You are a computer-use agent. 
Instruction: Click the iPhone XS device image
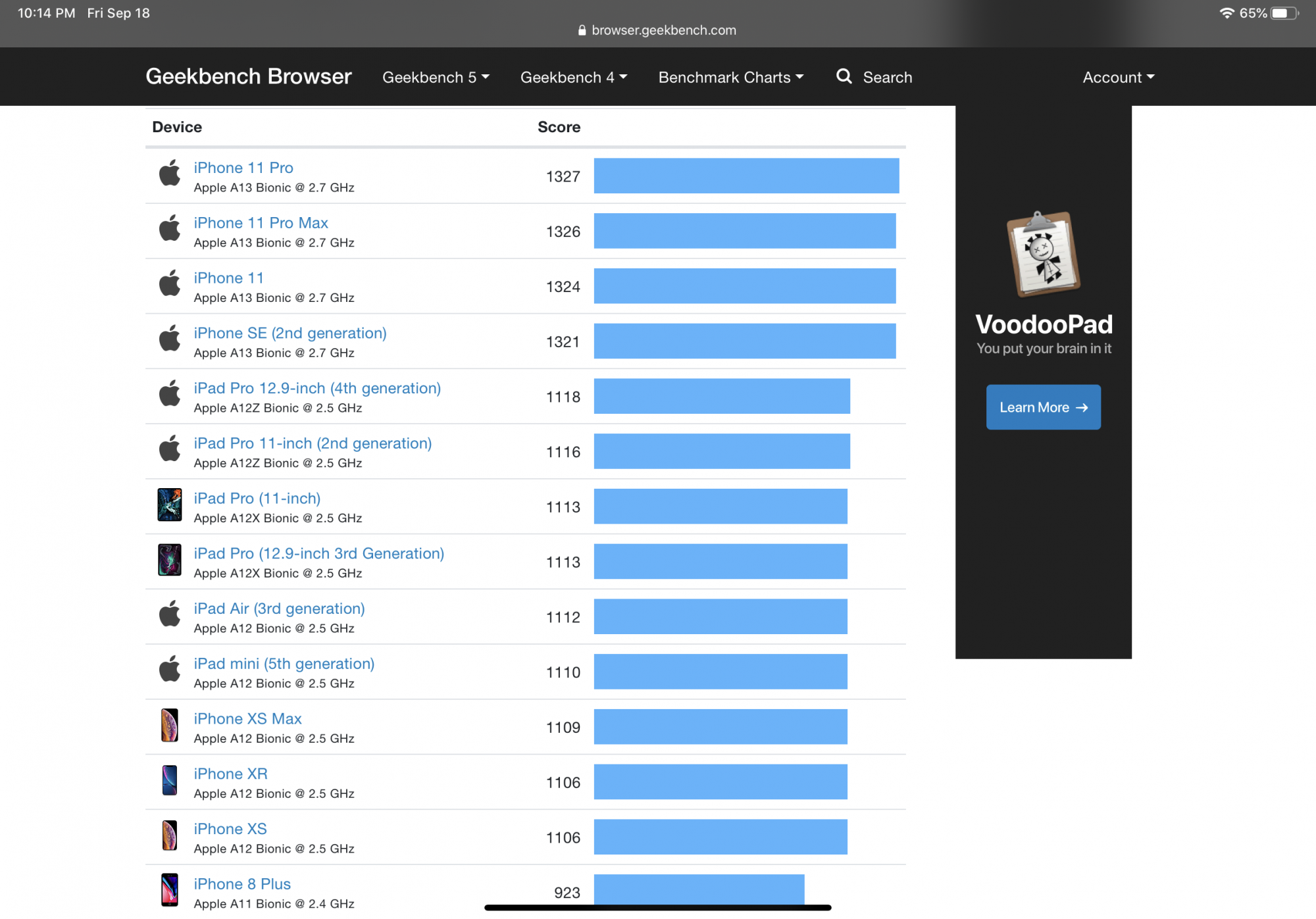coord(170,835)
